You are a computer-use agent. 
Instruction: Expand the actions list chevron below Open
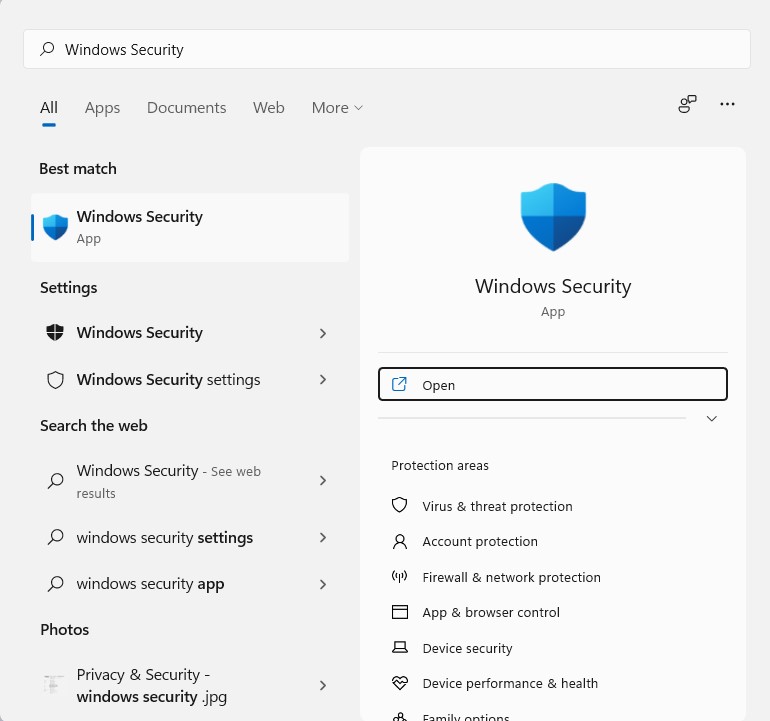pyautogui.click(x=712, y=419)
